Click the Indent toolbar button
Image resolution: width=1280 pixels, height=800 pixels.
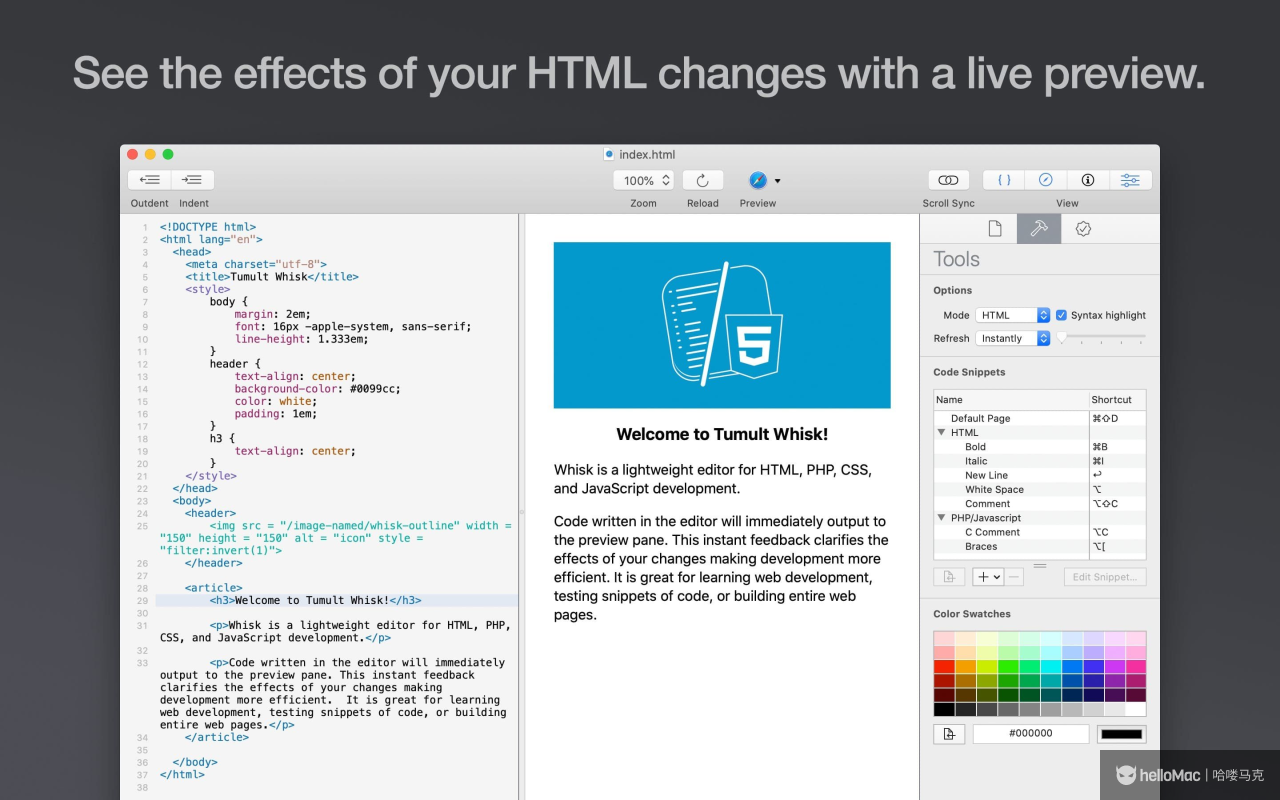(x=193, y=180)
